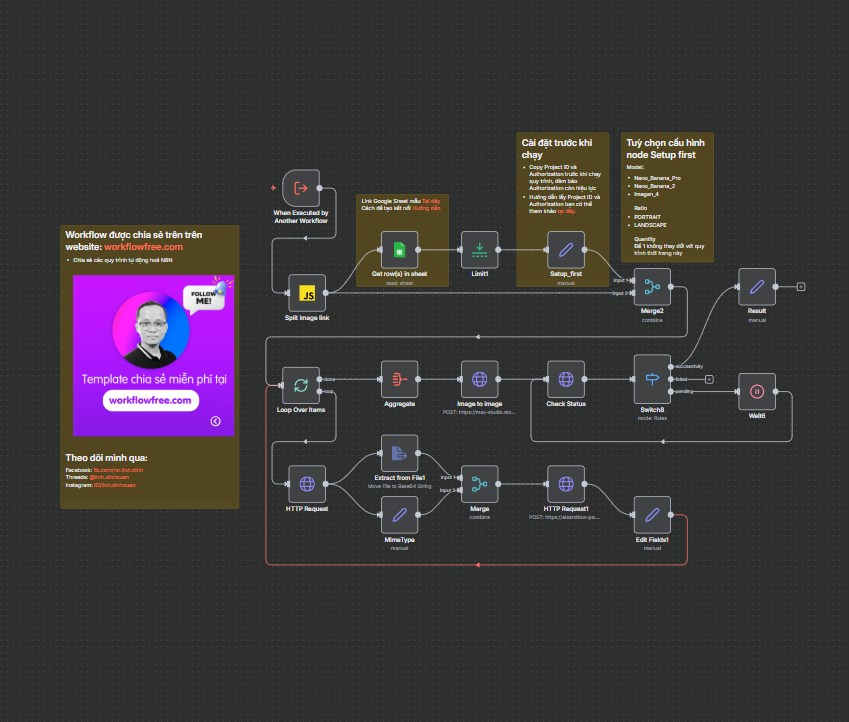Select the 'When Executed by Another Workflow' trigger node
The width and height of the screenshot is (849, 722).
(300, 188)
